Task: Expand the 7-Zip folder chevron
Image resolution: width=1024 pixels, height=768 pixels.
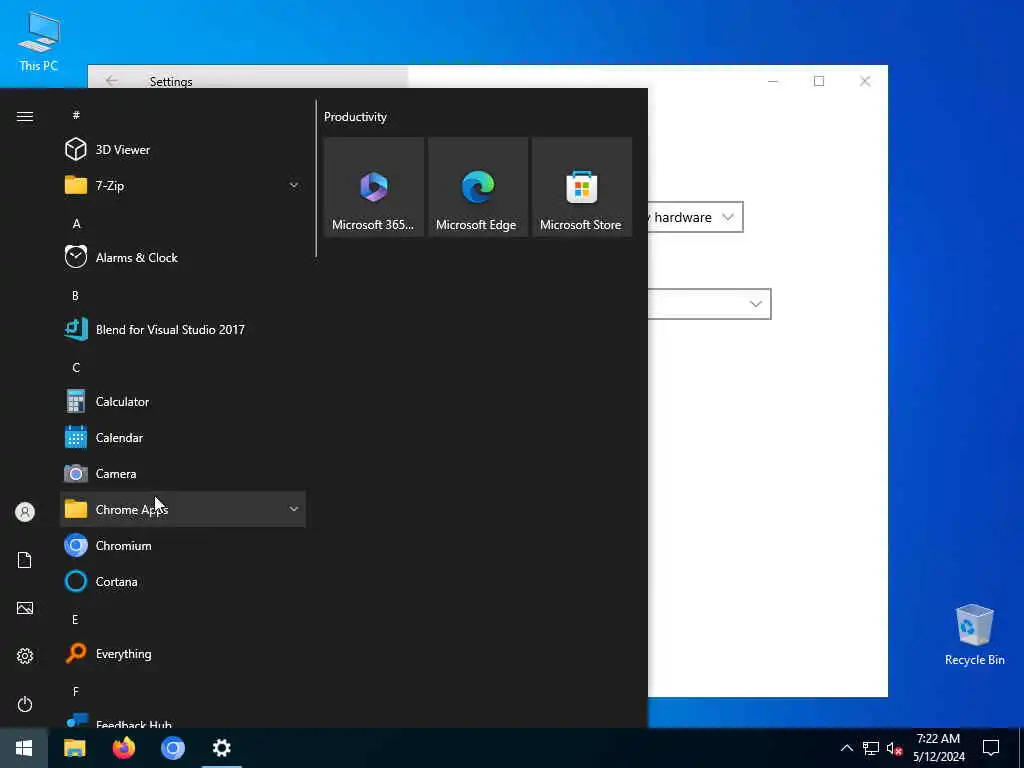Action: [x=294, y=185]
